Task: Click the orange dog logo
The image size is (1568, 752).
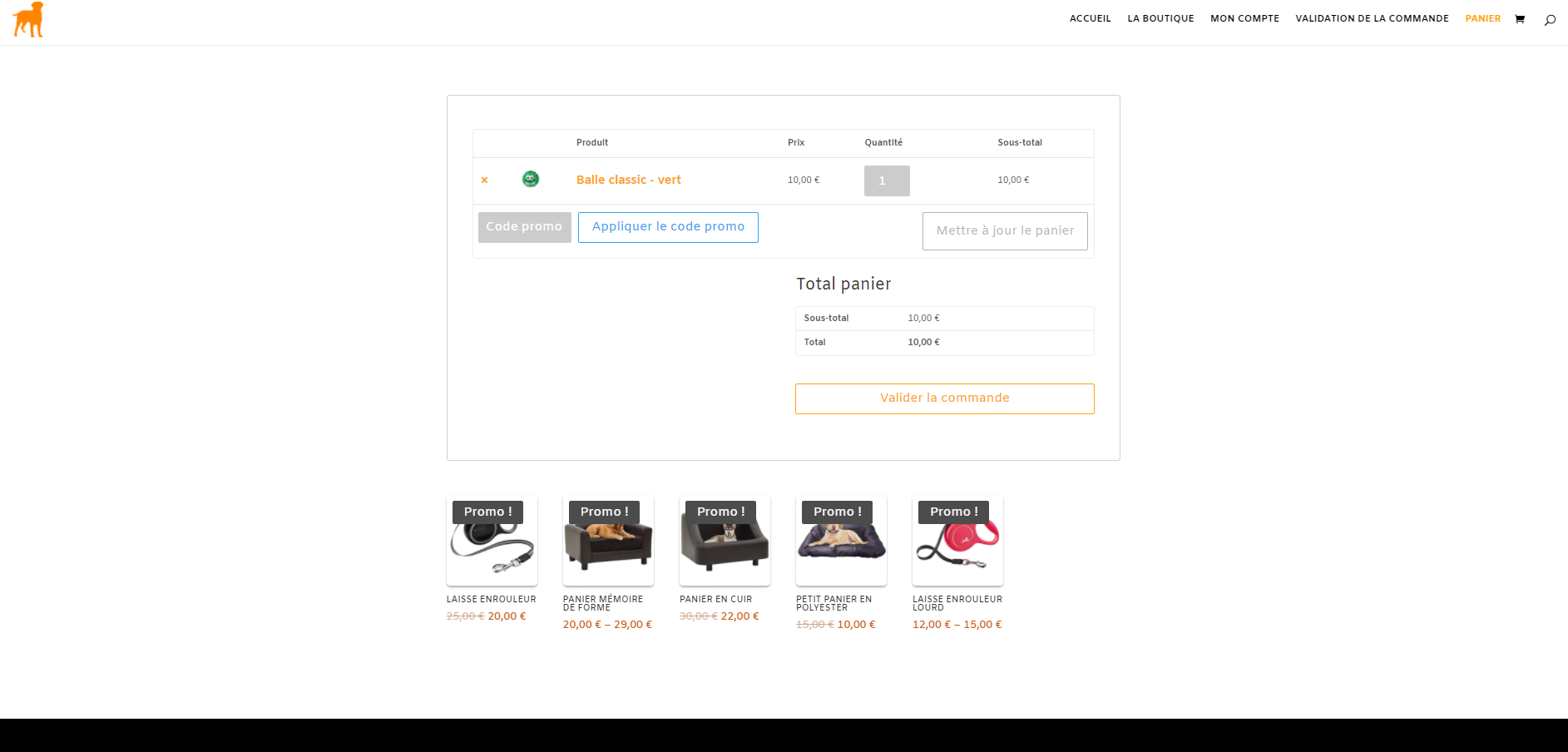Action: (x=28, y=19)
